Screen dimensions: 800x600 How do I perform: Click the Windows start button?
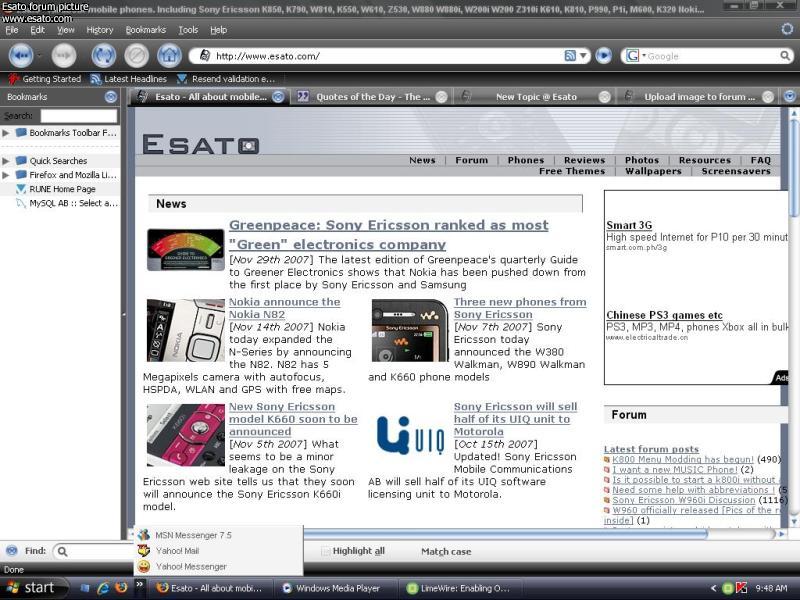(34, 588)
